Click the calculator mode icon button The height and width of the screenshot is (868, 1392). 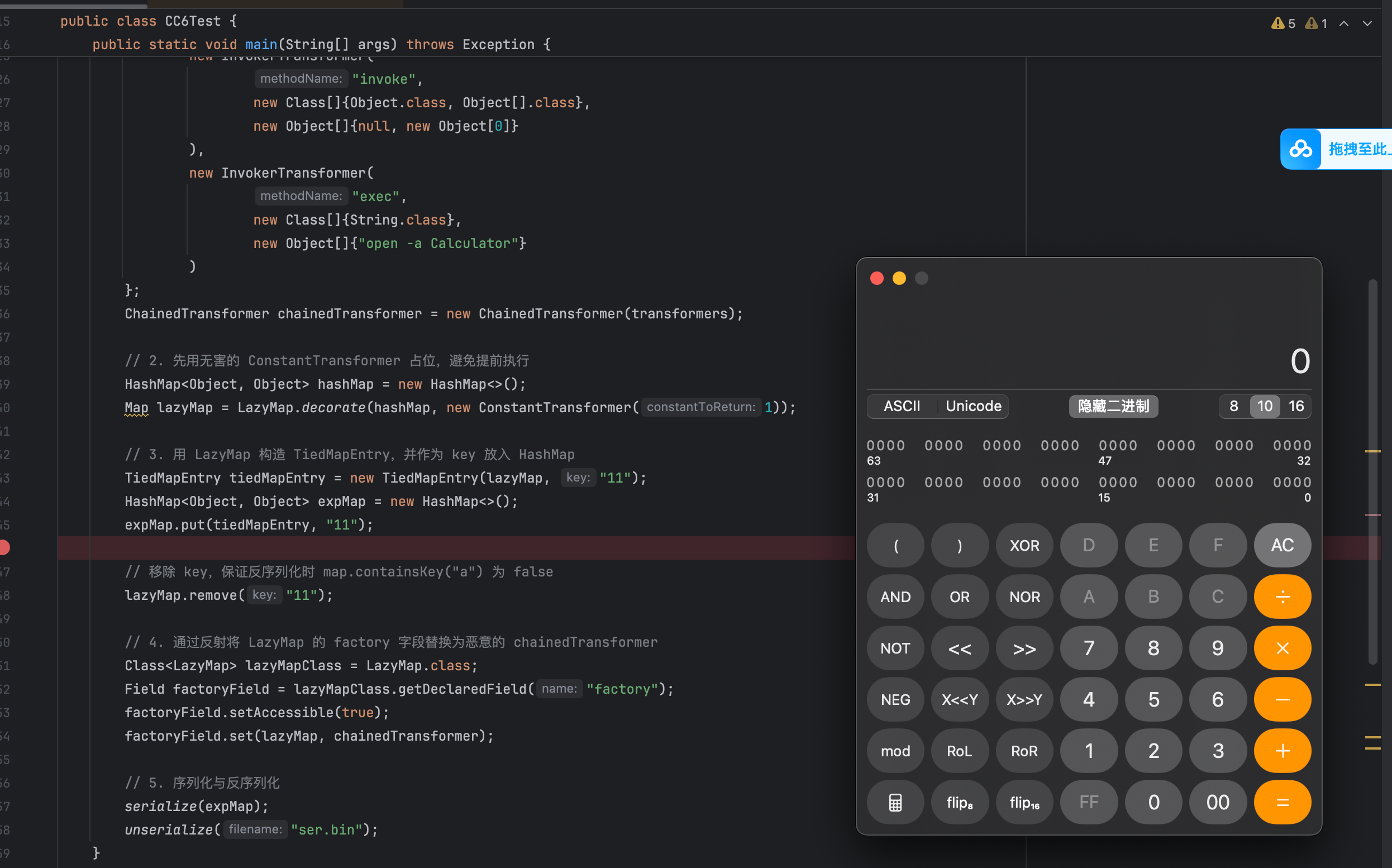[x=895, y=802]
